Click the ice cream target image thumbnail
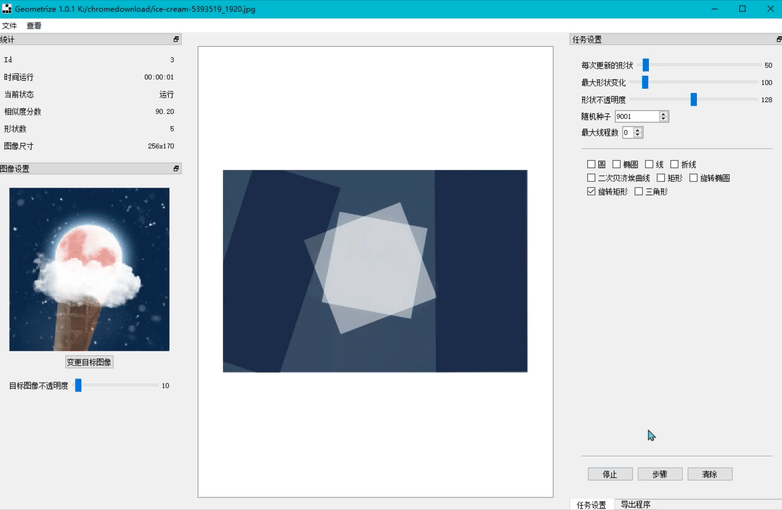 (89, 269)
